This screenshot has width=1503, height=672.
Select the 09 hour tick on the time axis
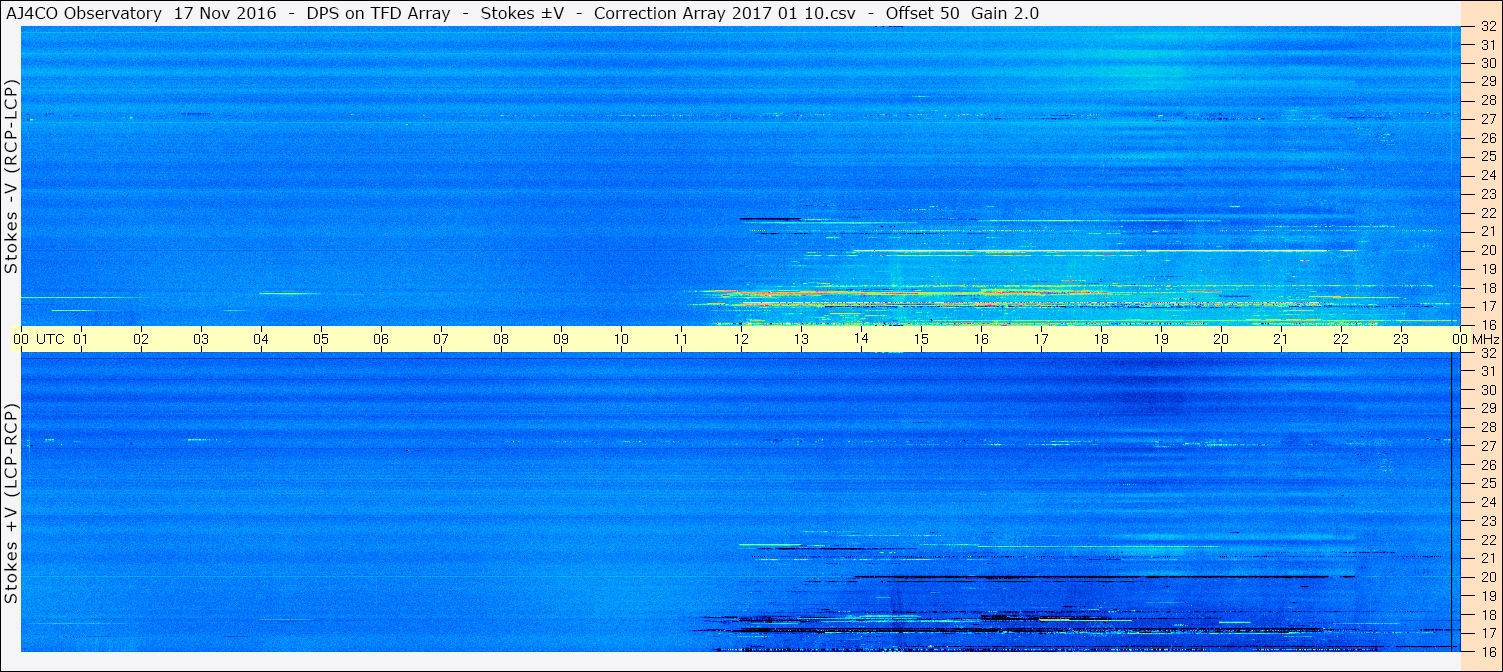pyautogui.click(x=561, y=339)
